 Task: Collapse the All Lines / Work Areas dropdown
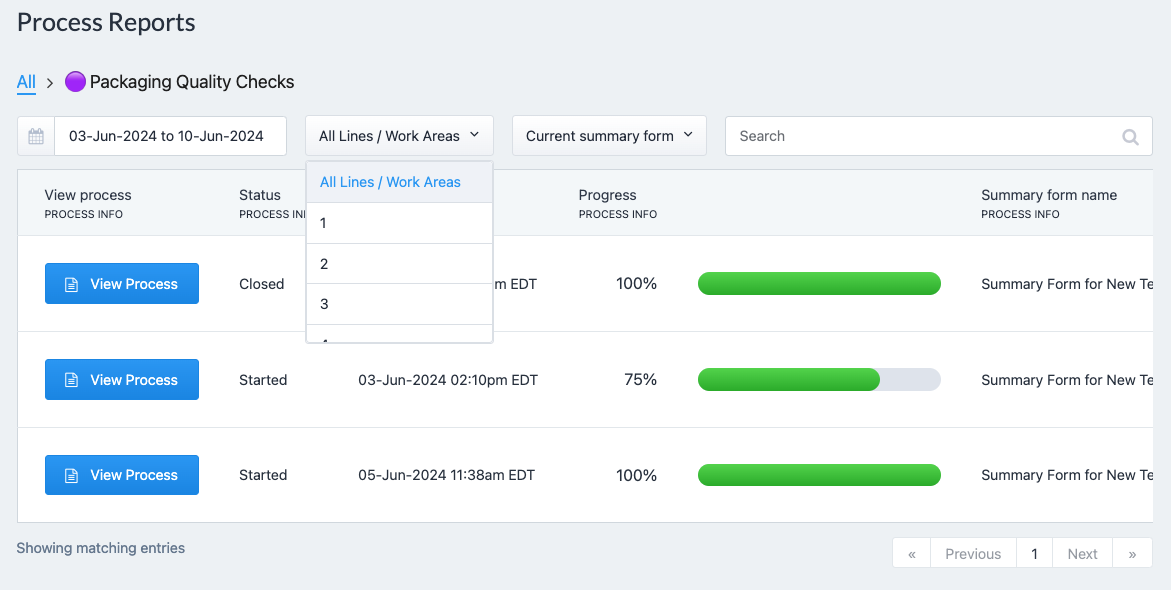[x=399, y=136]
